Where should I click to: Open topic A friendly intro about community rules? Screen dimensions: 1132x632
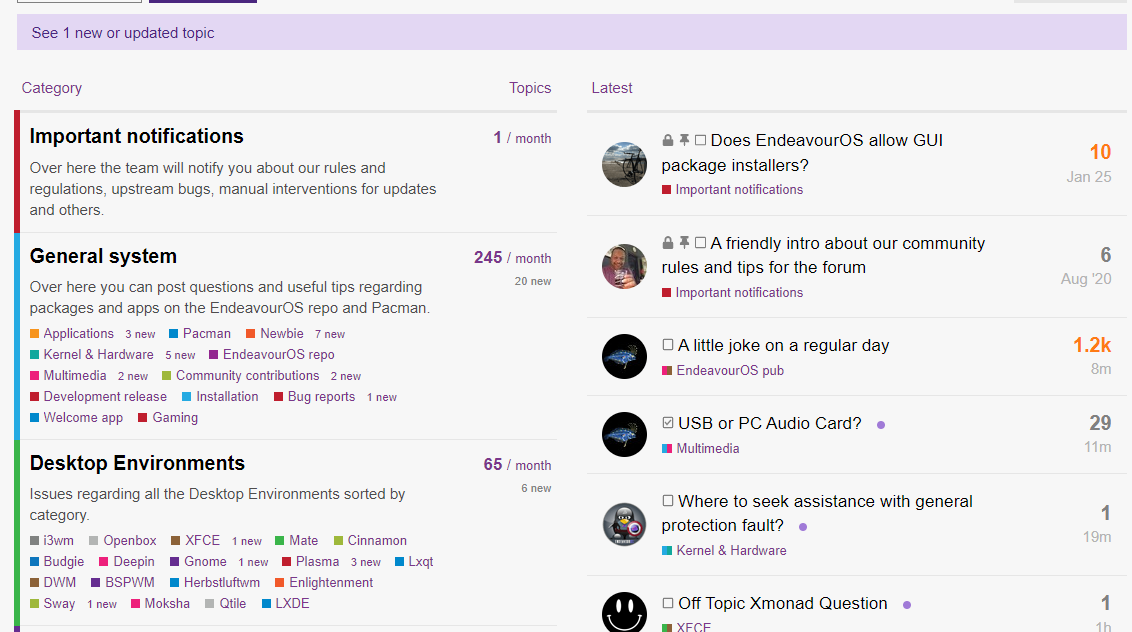823,255
